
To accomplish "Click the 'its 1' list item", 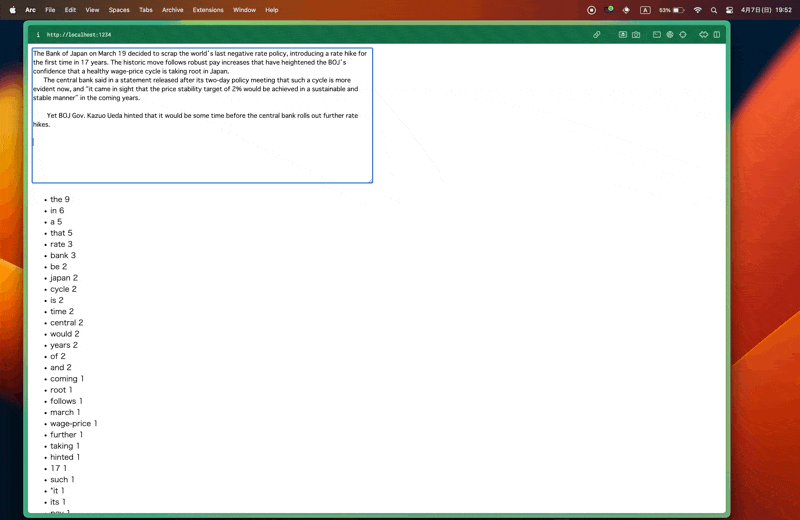I will click(x=58, y=502).
